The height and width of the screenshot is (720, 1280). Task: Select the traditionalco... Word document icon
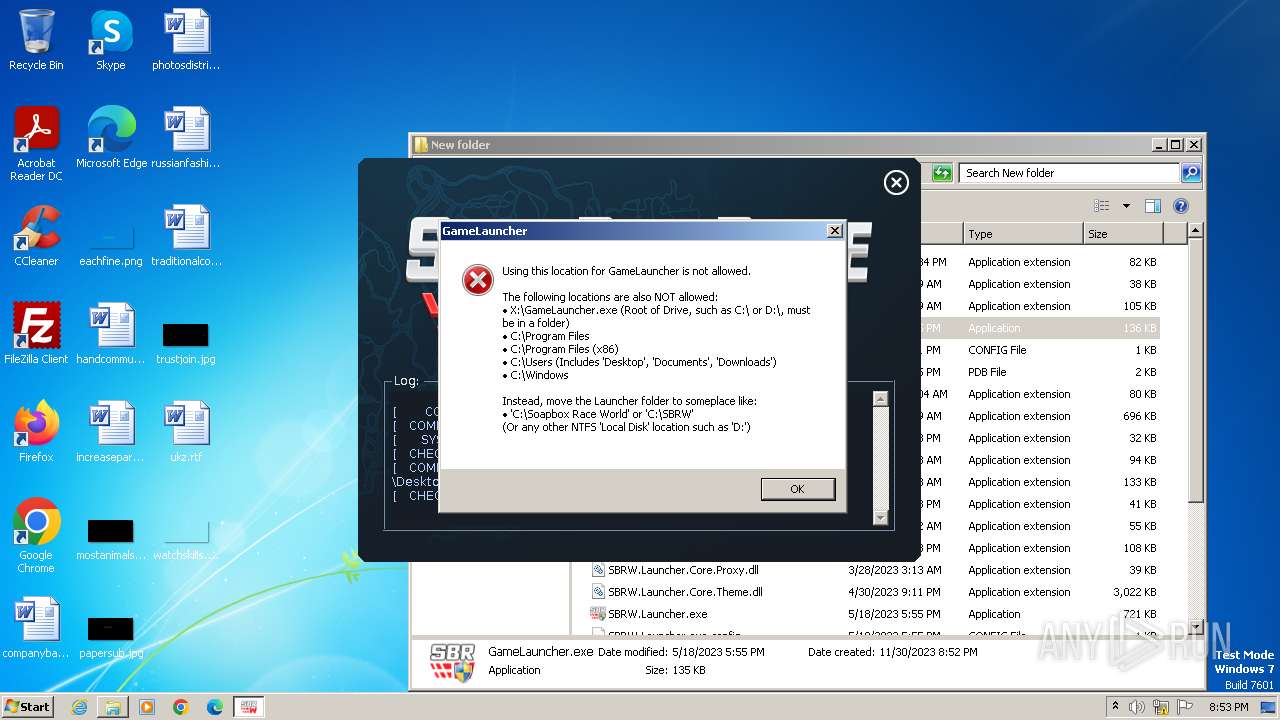pos(186,236)
